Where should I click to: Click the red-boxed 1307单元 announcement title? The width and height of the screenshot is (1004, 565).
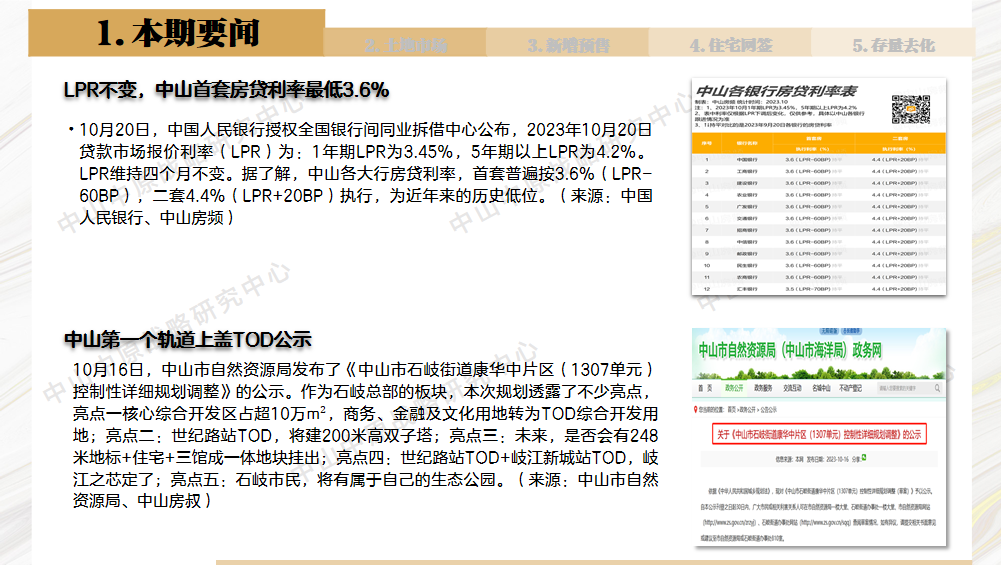[819, 435]
